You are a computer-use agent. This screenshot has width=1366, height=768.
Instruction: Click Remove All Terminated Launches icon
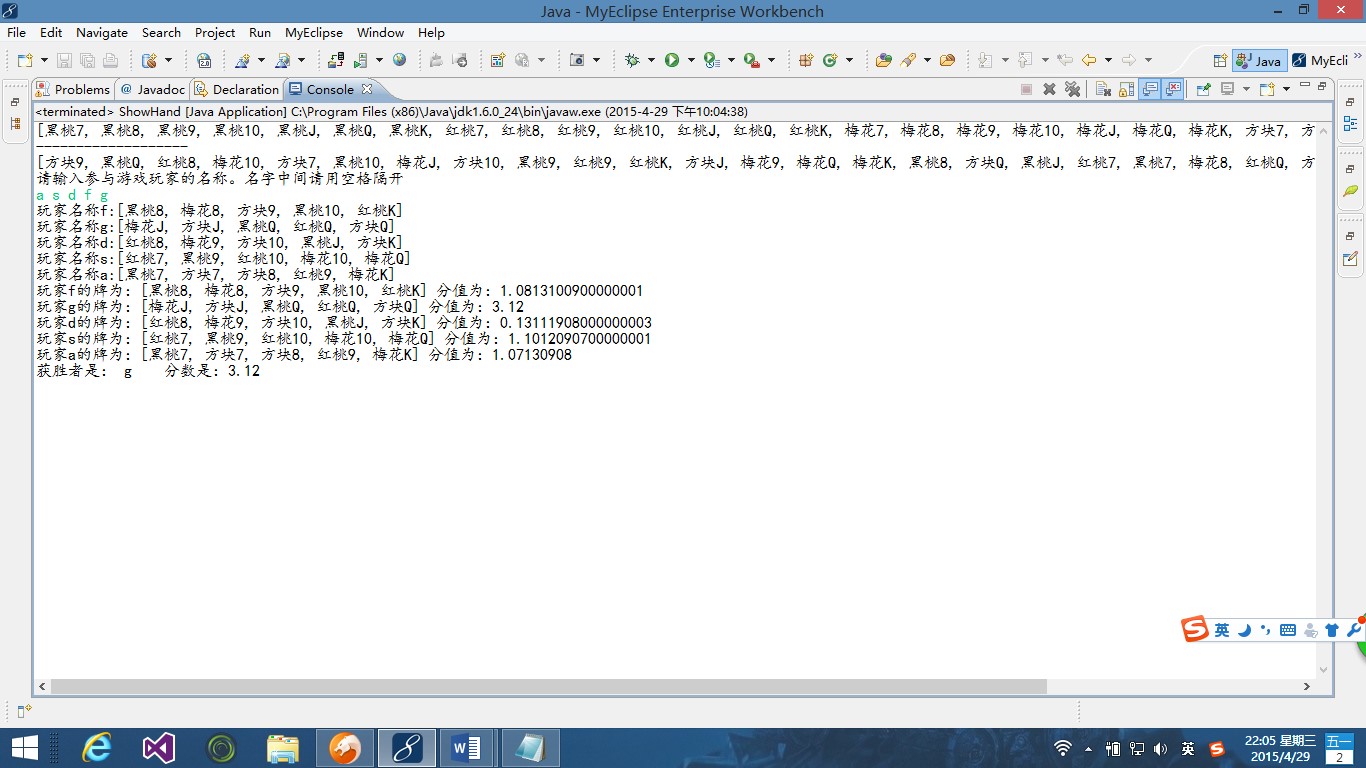point(1073,89)
